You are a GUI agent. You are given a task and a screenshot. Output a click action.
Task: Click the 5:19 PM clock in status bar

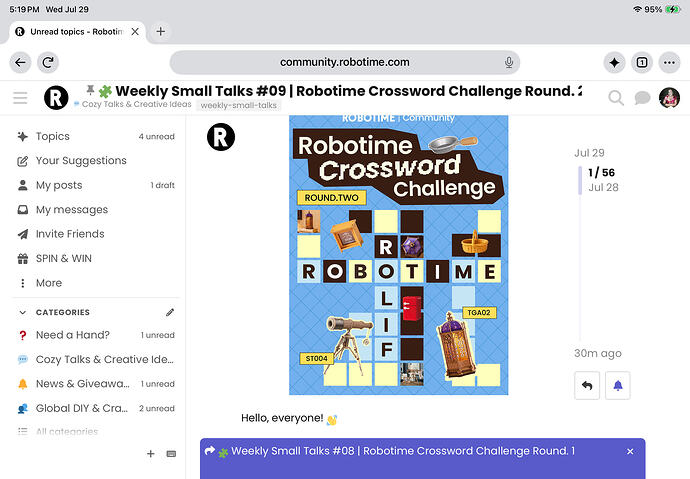point(24,9)
